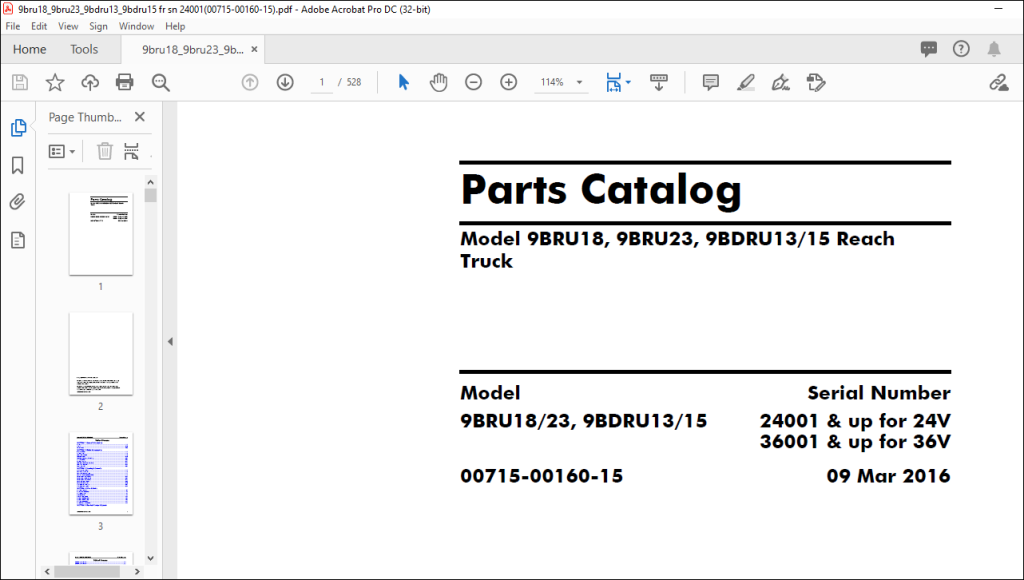Select the page 1 thumbnail
Image resolution: width=1024 pixels, height=580 pixels.
click(x=101, y=234)
